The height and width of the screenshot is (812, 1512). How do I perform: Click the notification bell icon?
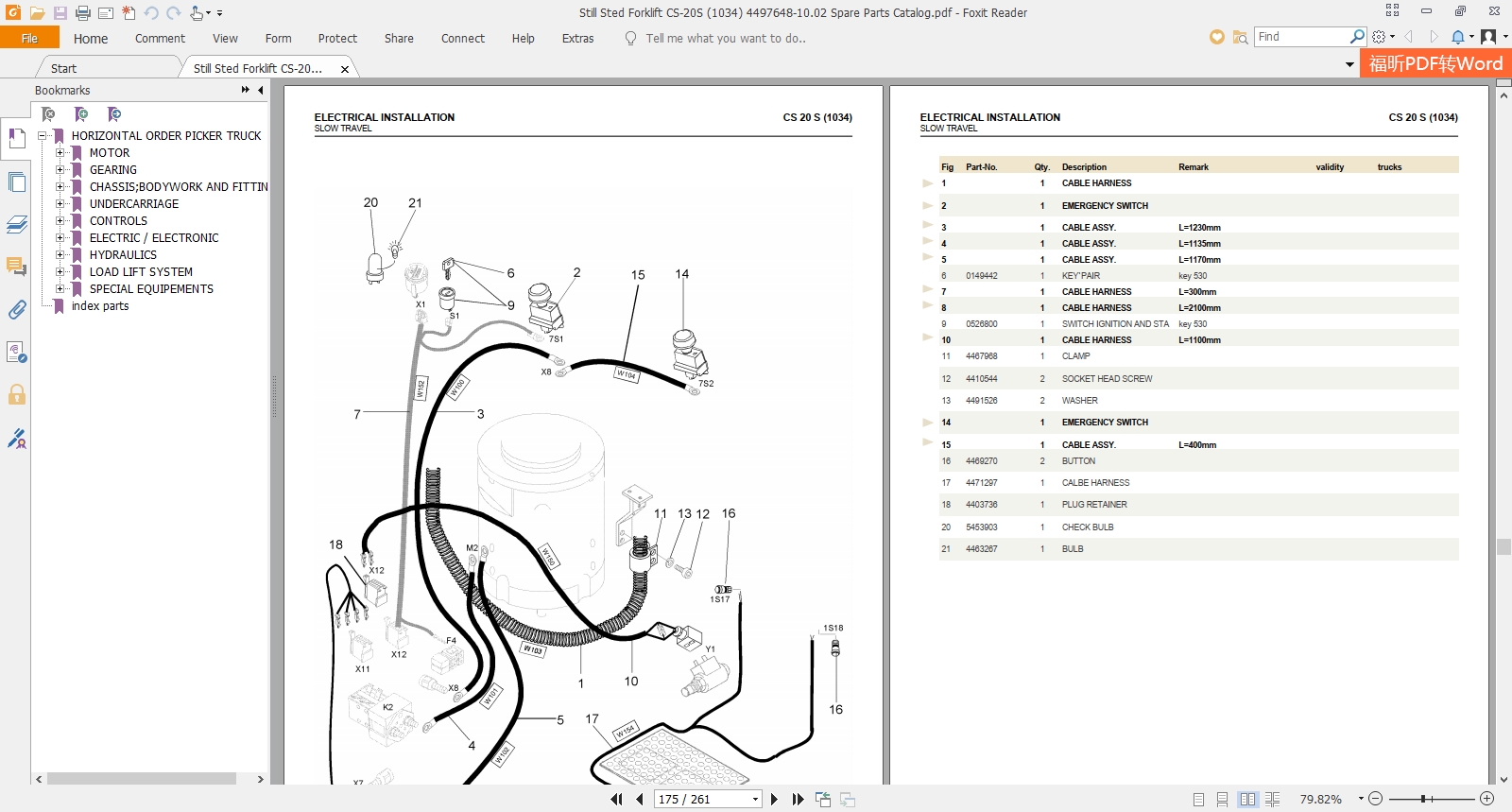(1458, 37)
